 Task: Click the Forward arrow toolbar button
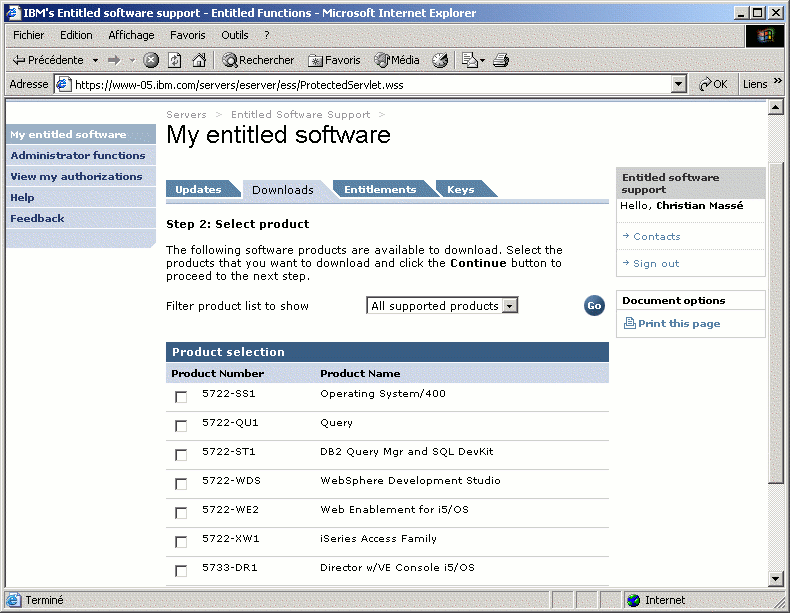coord(114,60)
